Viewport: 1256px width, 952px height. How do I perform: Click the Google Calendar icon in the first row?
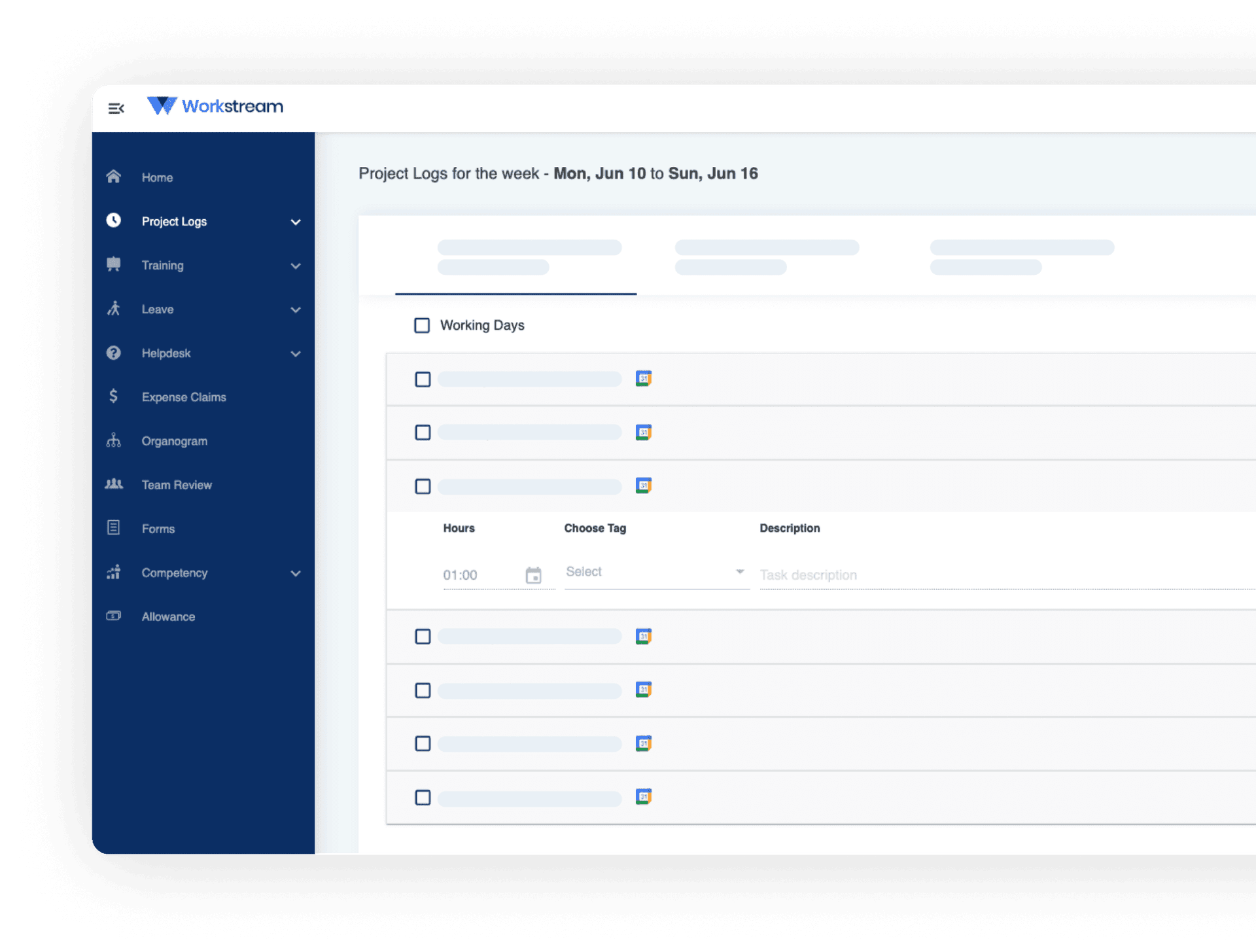[x=644, y=379]
